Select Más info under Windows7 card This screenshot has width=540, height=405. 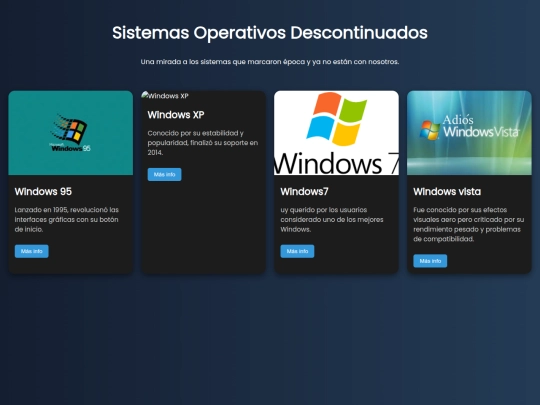297,251
